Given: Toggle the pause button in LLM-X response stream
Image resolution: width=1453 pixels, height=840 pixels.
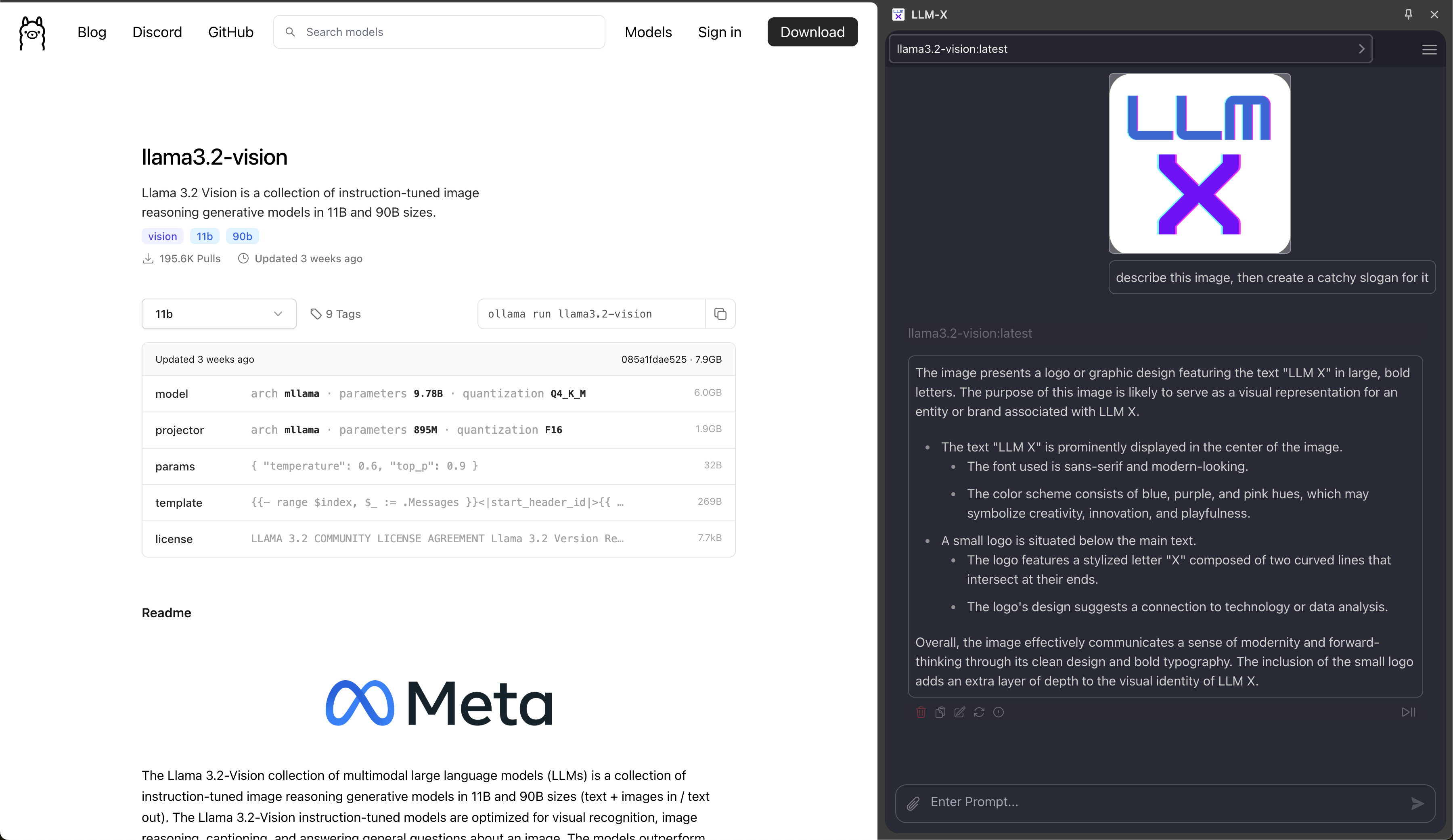Looking at the screenshot, I should [x=1408, y=712].
